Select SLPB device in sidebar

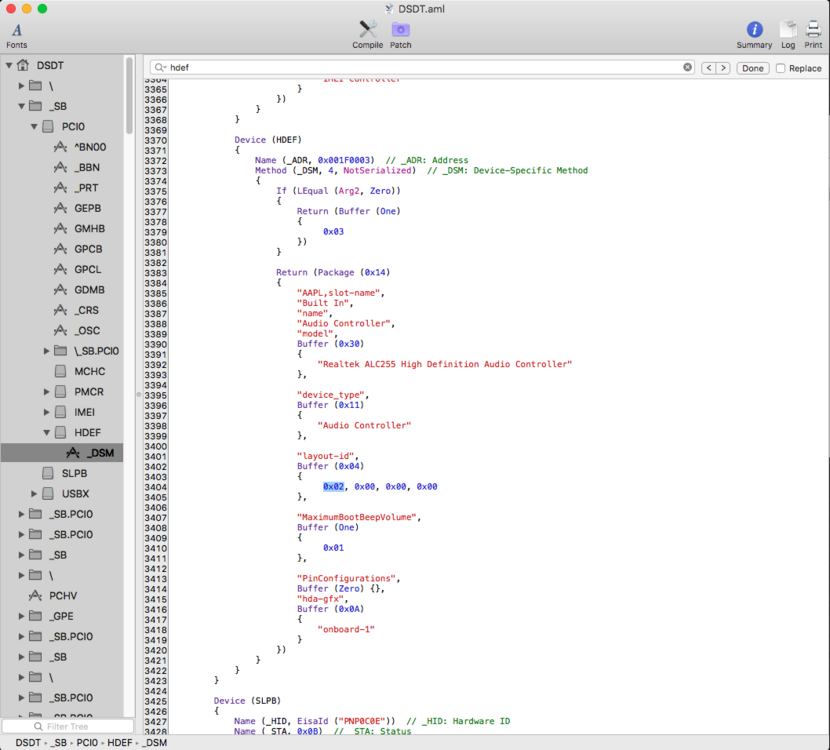pos(75,473)
